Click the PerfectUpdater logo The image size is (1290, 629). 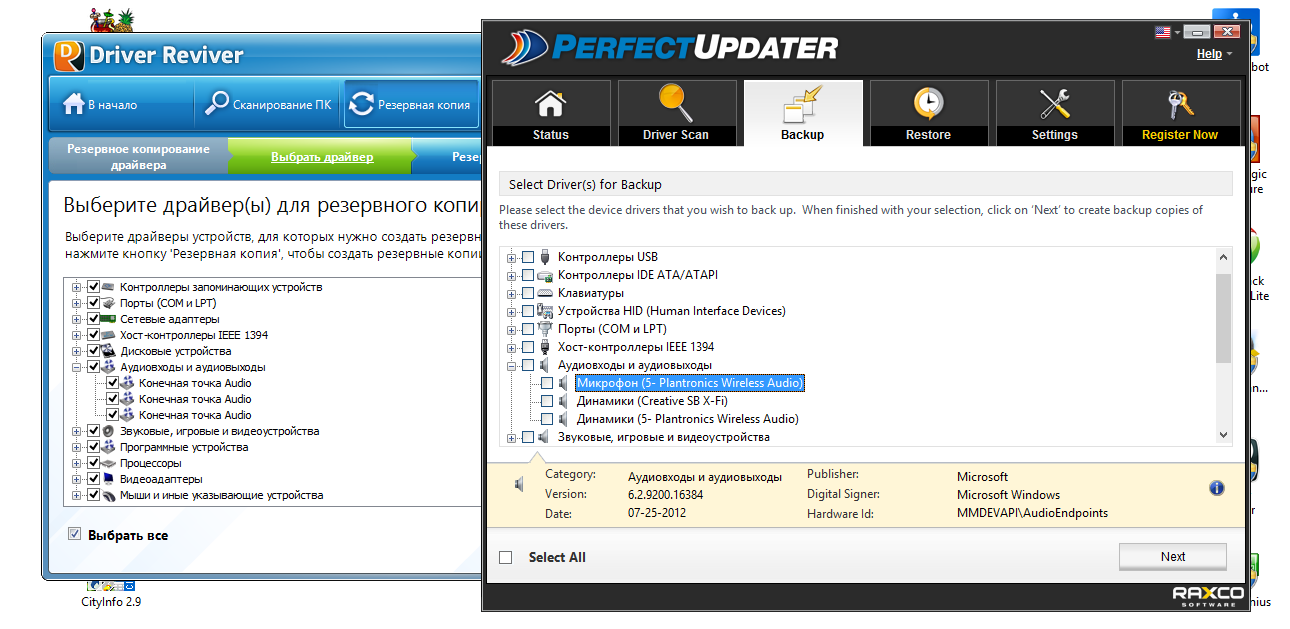tap(669, 47)
